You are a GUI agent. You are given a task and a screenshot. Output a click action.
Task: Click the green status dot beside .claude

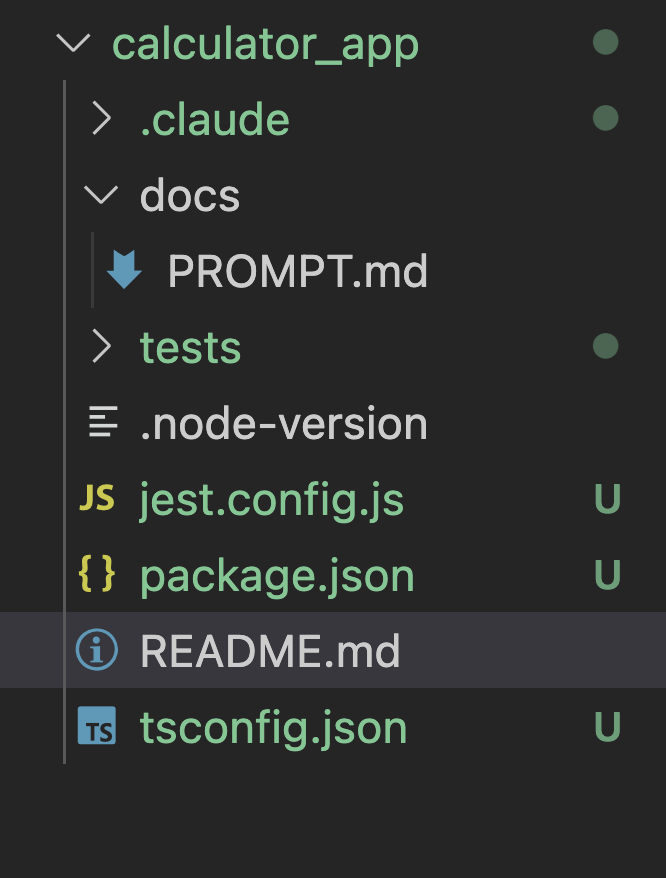pyautogui.click(x=606, y=118)
